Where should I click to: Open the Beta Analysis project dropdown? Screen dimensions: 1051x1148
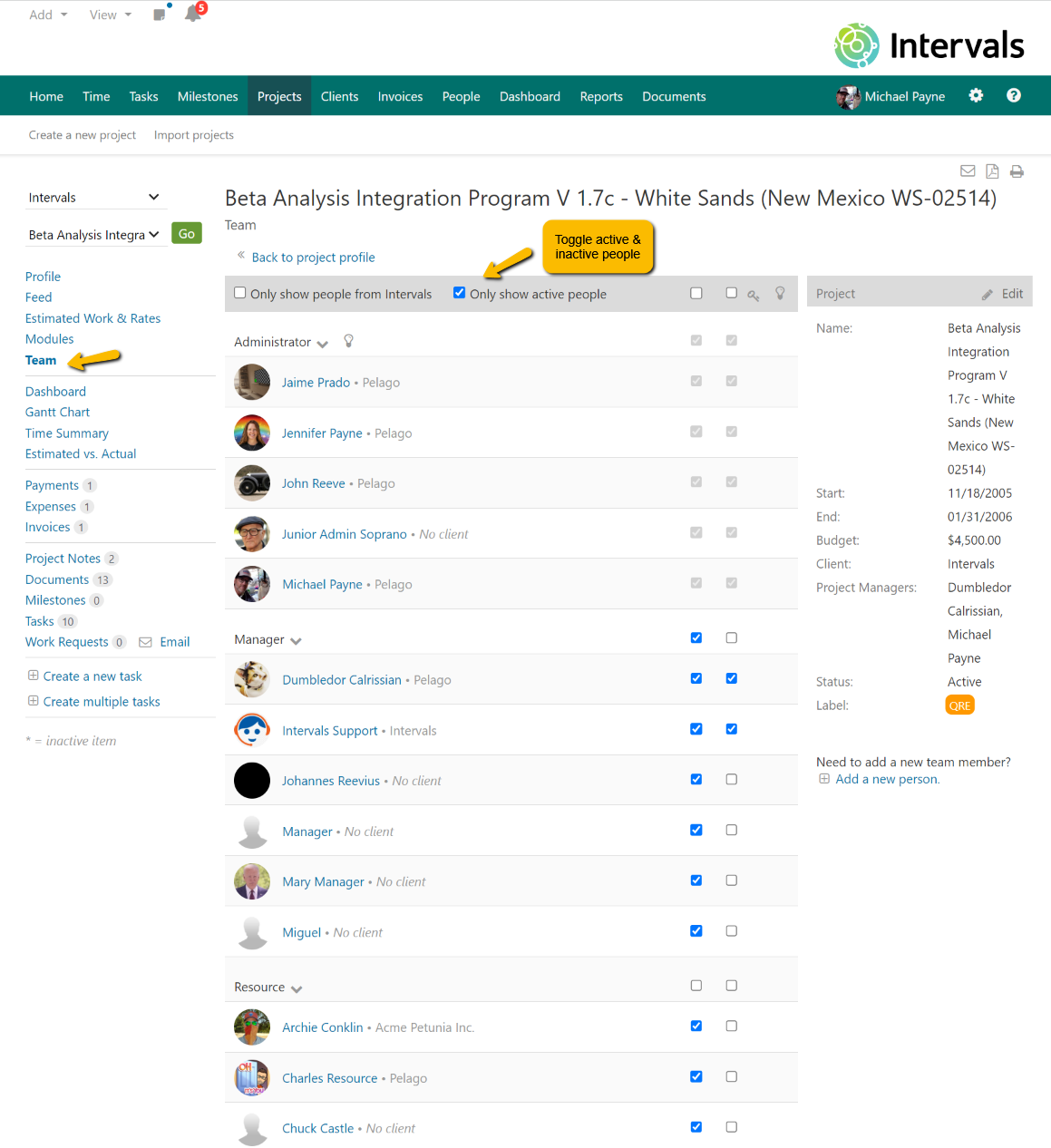tap(93, 235)
